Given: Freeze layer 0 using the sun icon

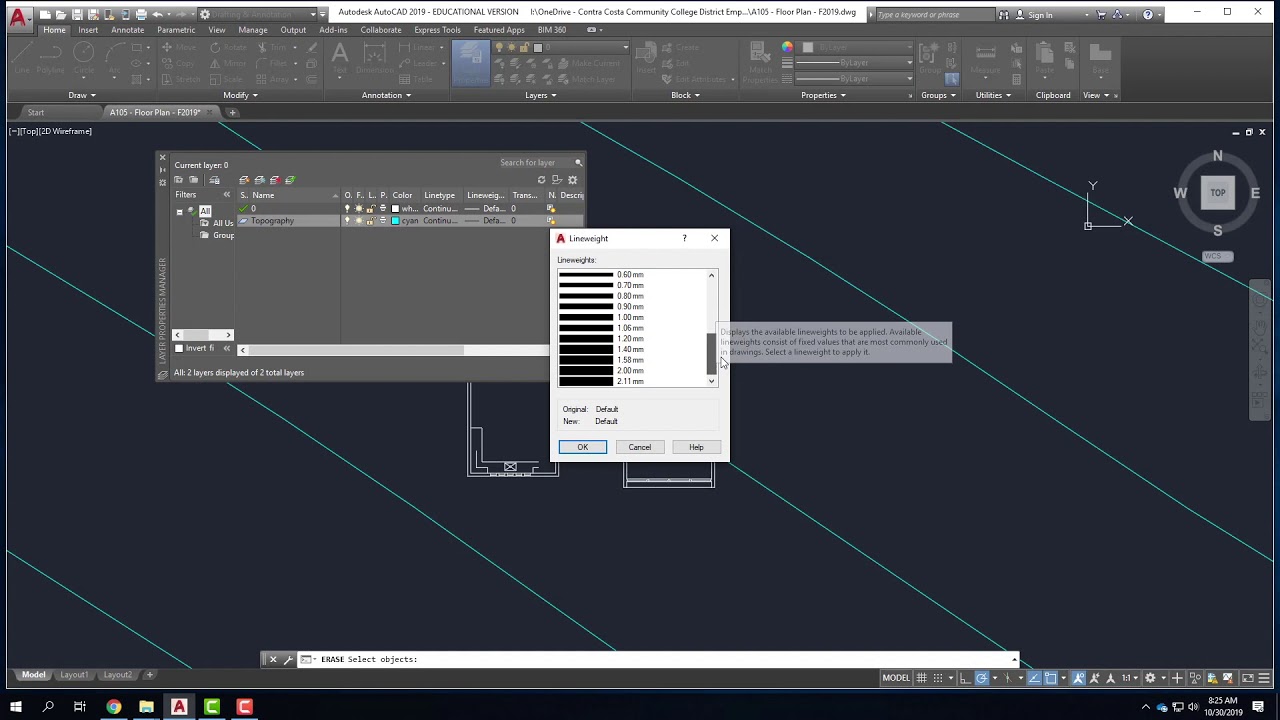Looking at the screenshot, I should [x=358, y=208].
